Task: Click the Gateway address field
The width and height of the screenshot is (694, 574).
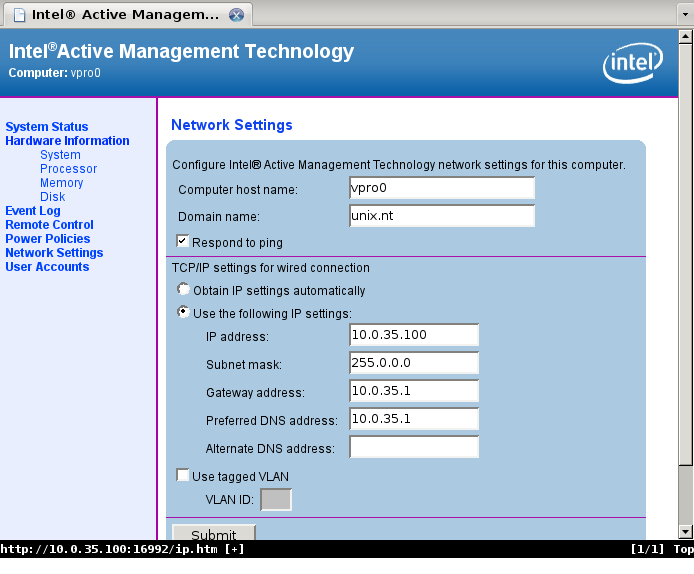Action: (414, 391)
